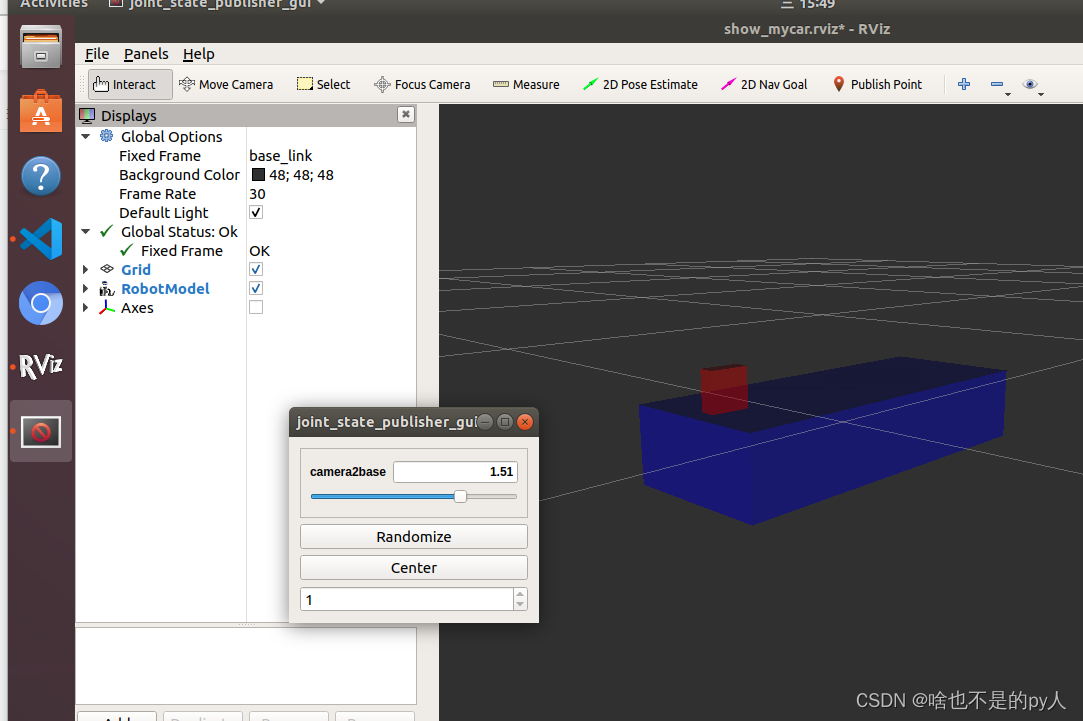
Task: Click the Frame Rate value 30
Action: (257, 194)
